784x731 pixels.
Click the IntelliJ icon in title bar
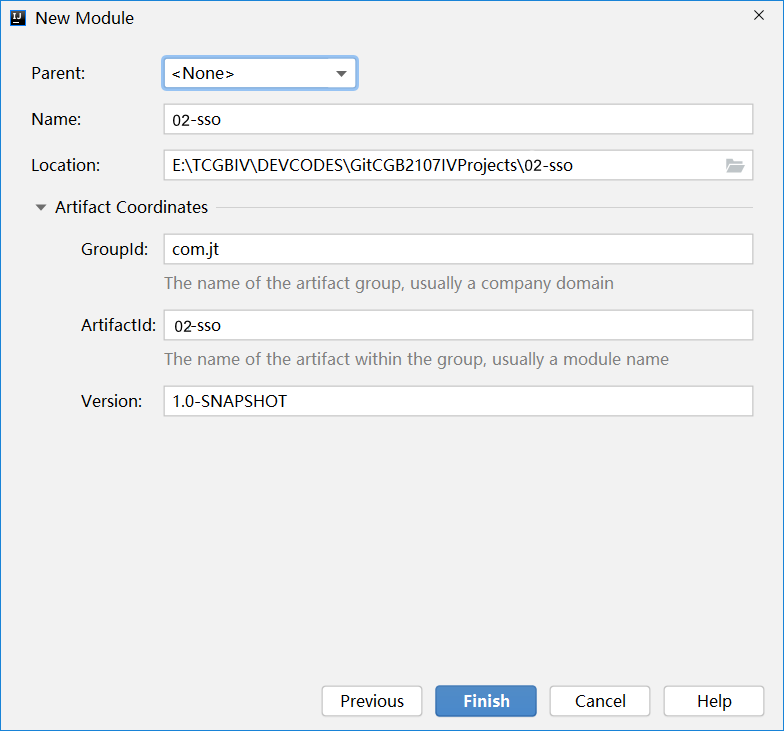(x=18, y=18)
